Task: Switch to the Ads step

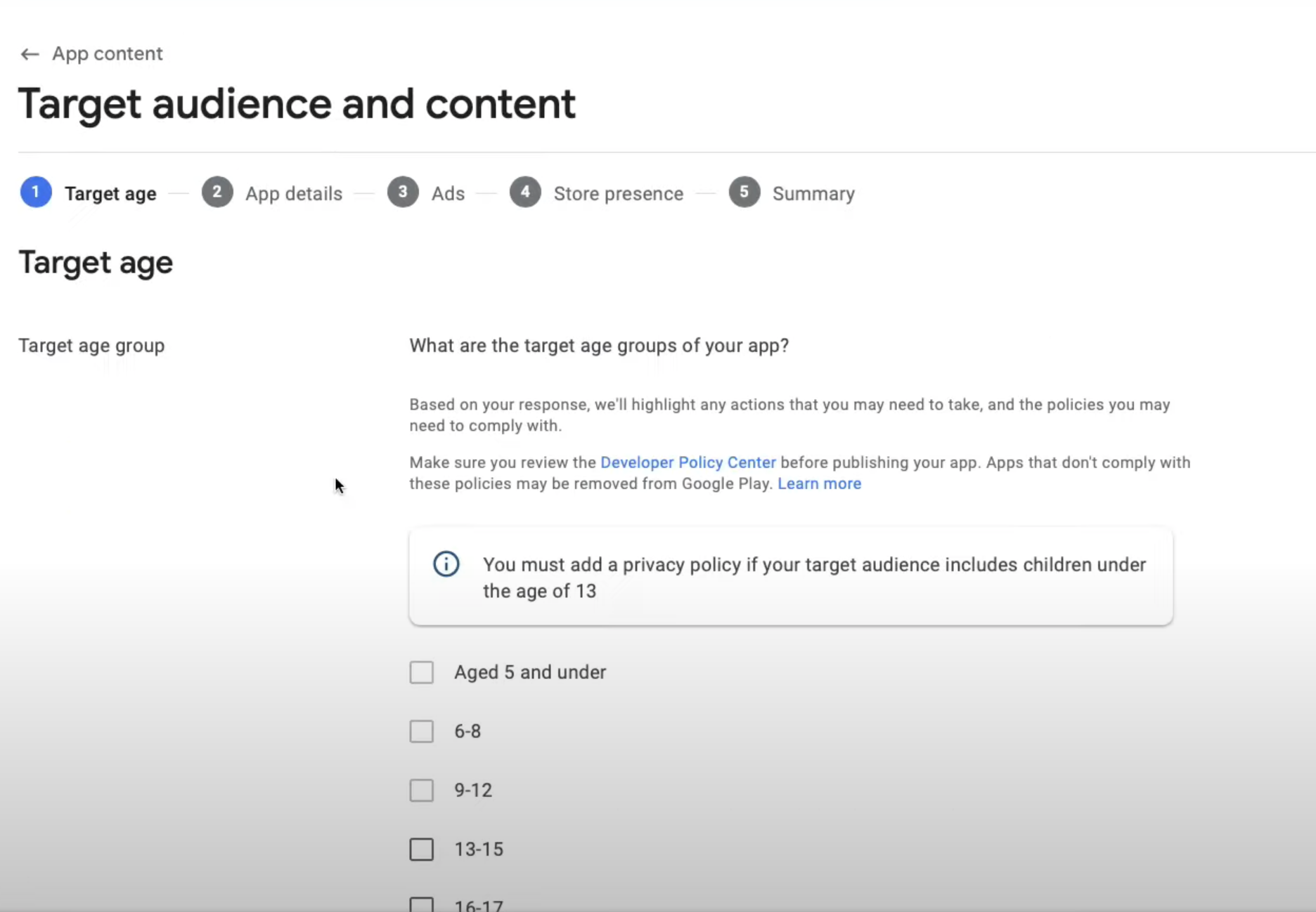Action: pos(448,194)
